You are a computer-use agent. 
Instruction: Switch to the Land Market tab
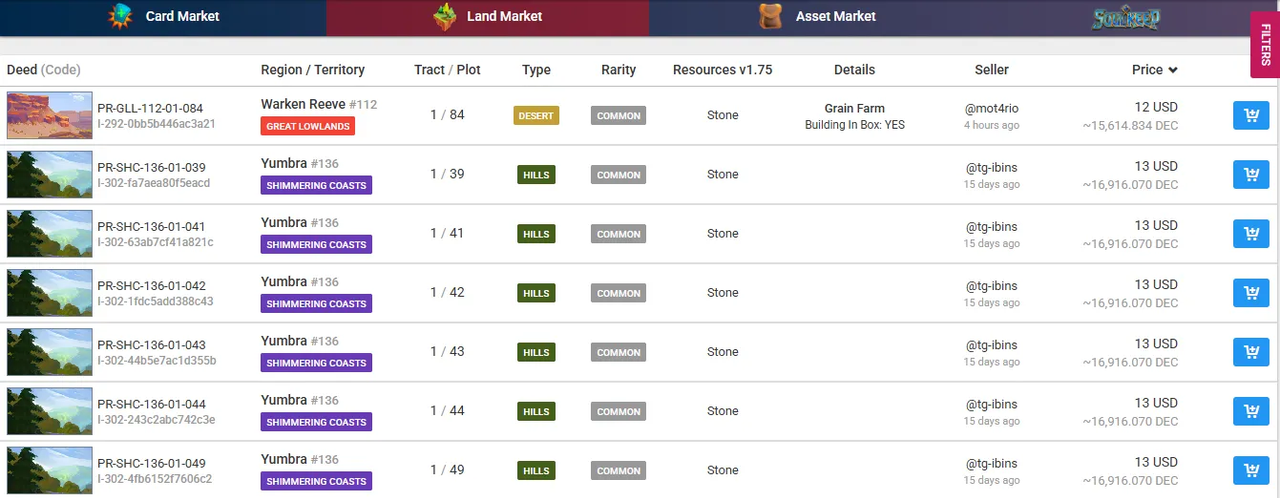(488, 17)
